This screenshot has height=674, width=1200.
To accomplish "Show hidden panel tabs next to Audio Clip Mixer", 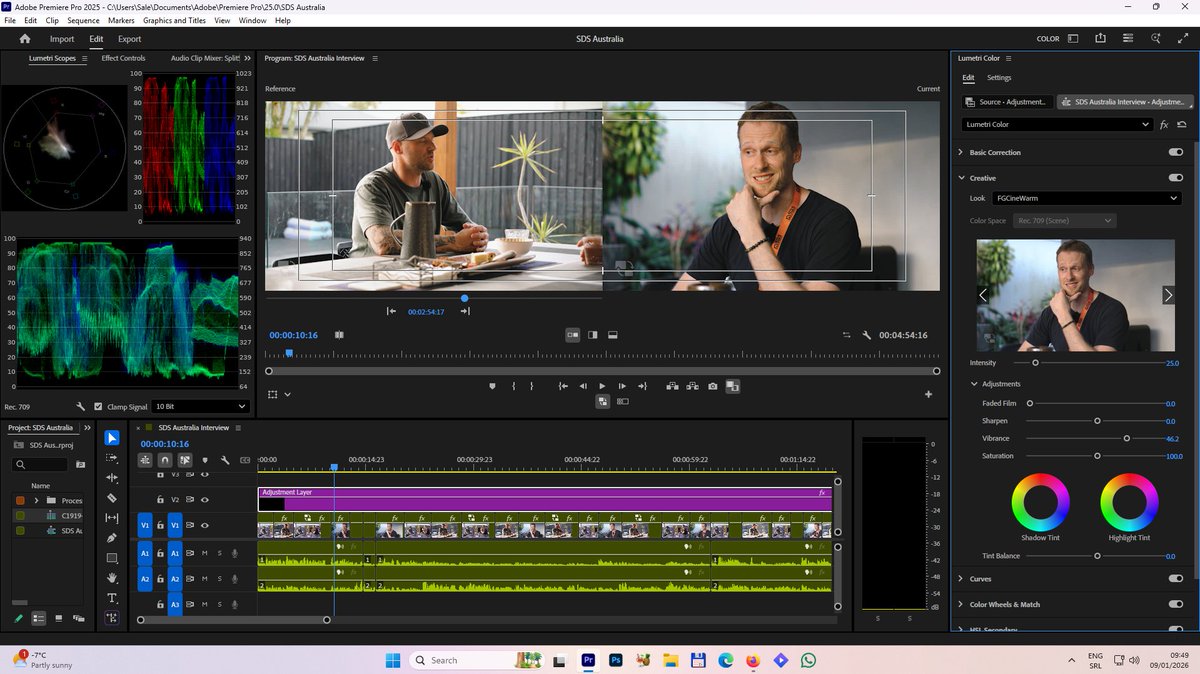I will 247,58.
